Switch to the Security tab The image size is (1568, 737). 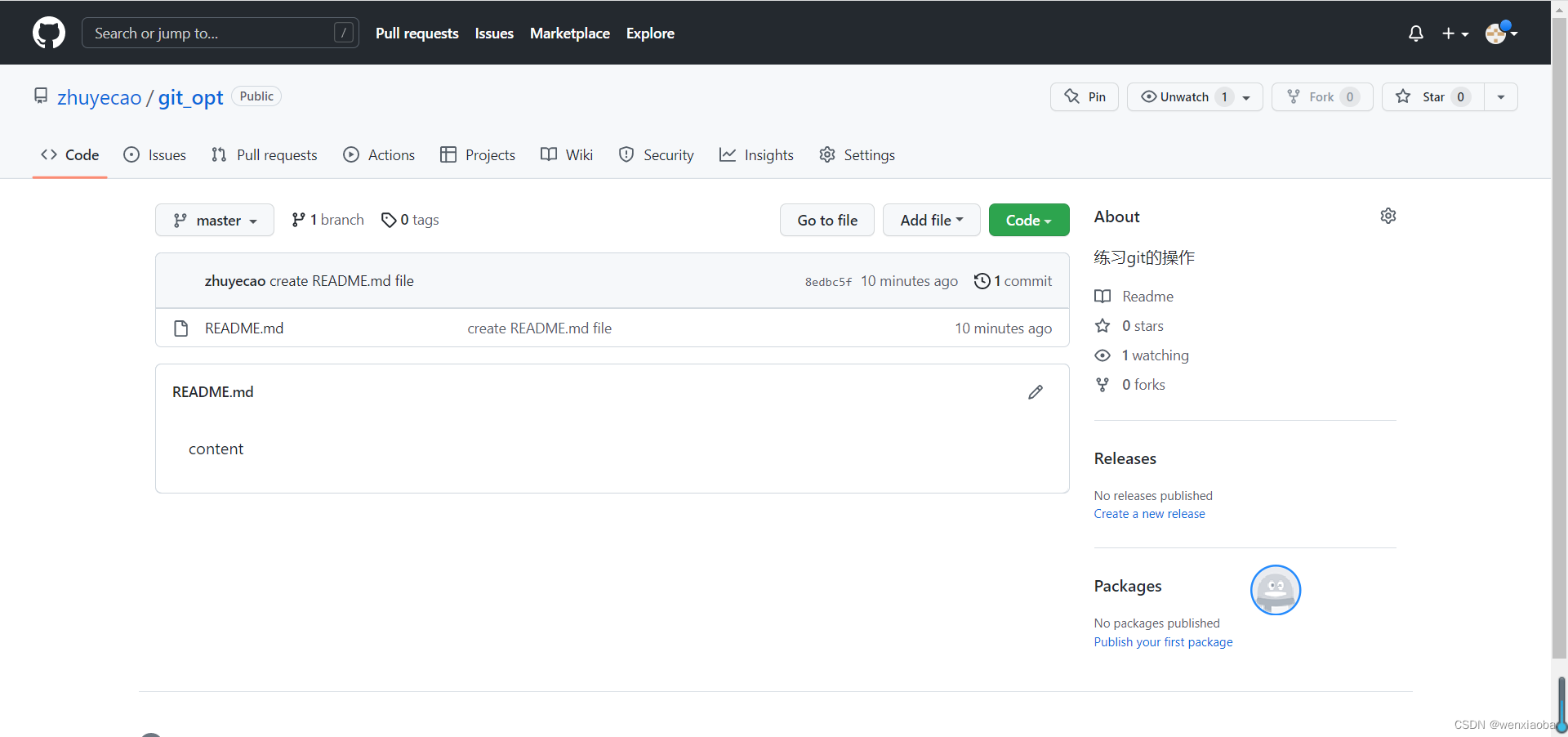coord(656,154)
